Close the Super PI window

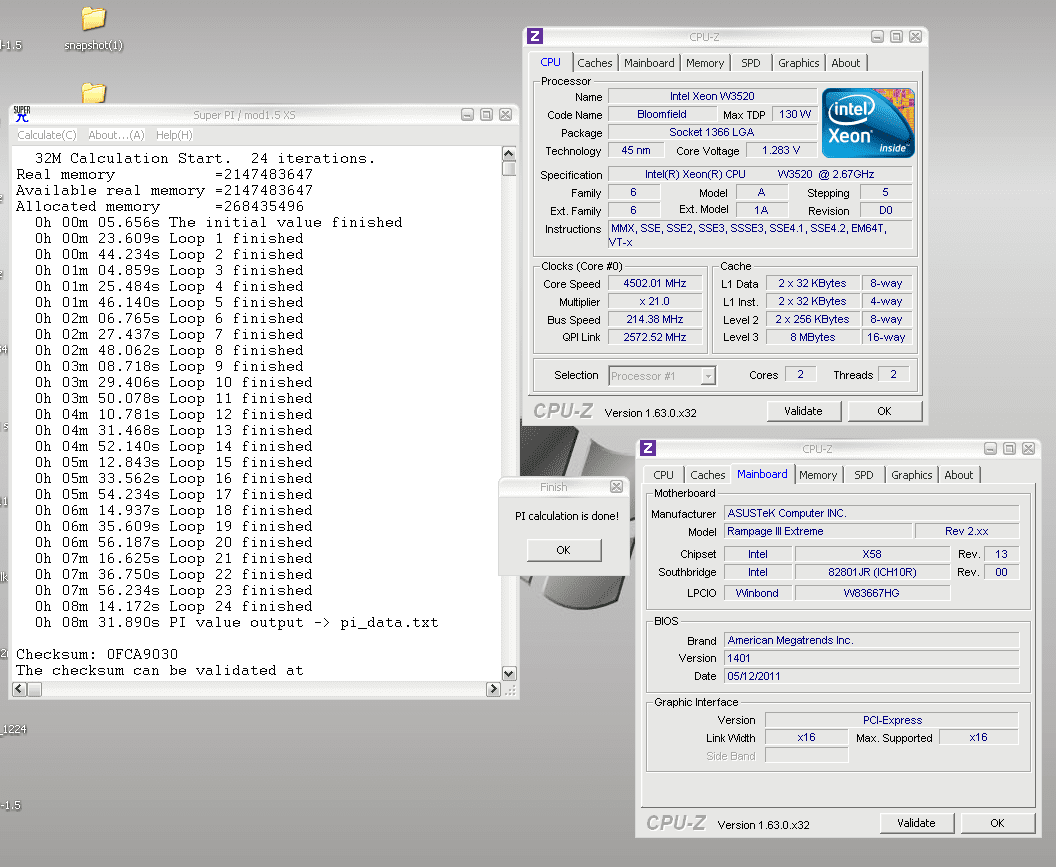pyautogui.click(x=505, y=115)
